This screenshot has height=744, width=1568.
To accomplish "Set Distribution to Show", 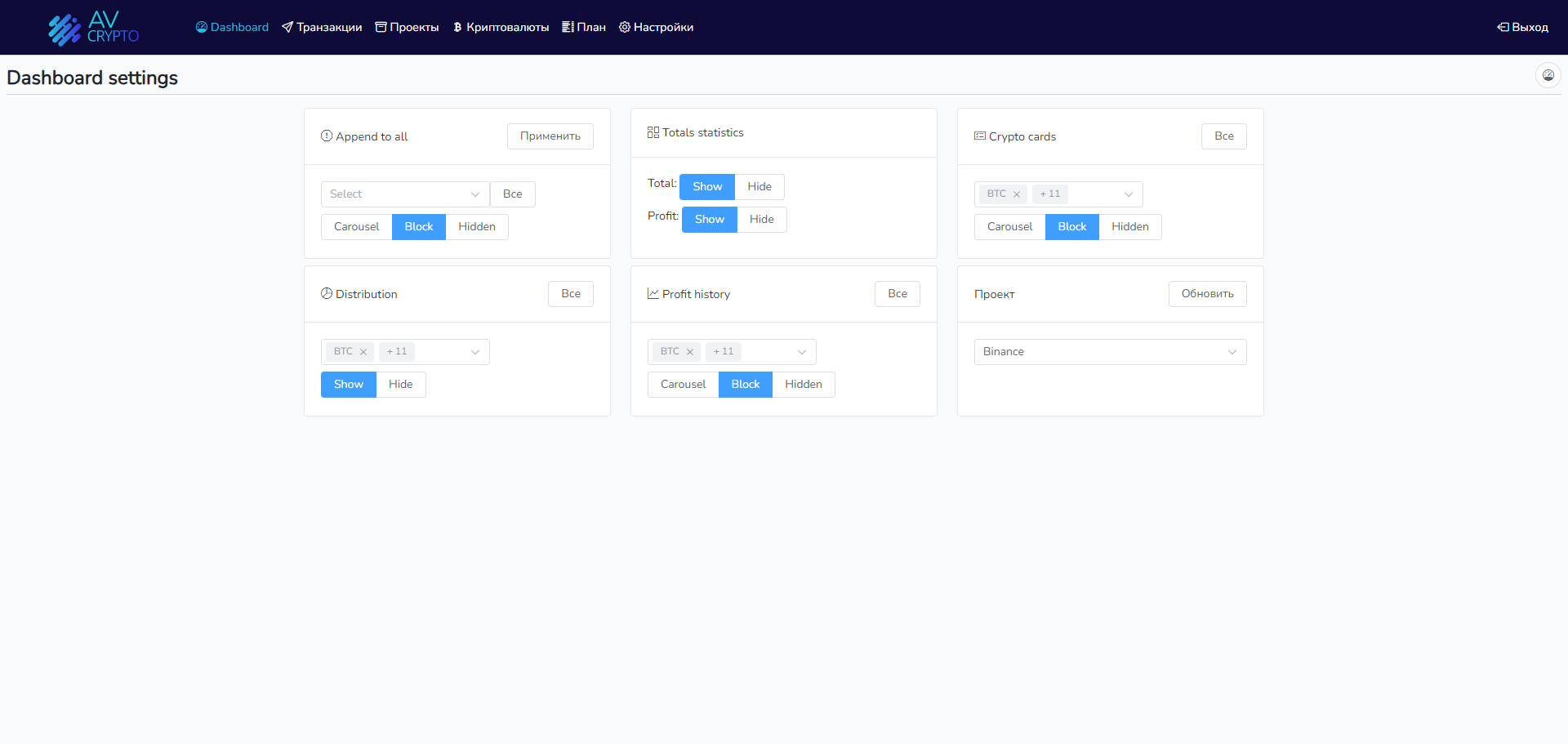I will coord(348,384).
